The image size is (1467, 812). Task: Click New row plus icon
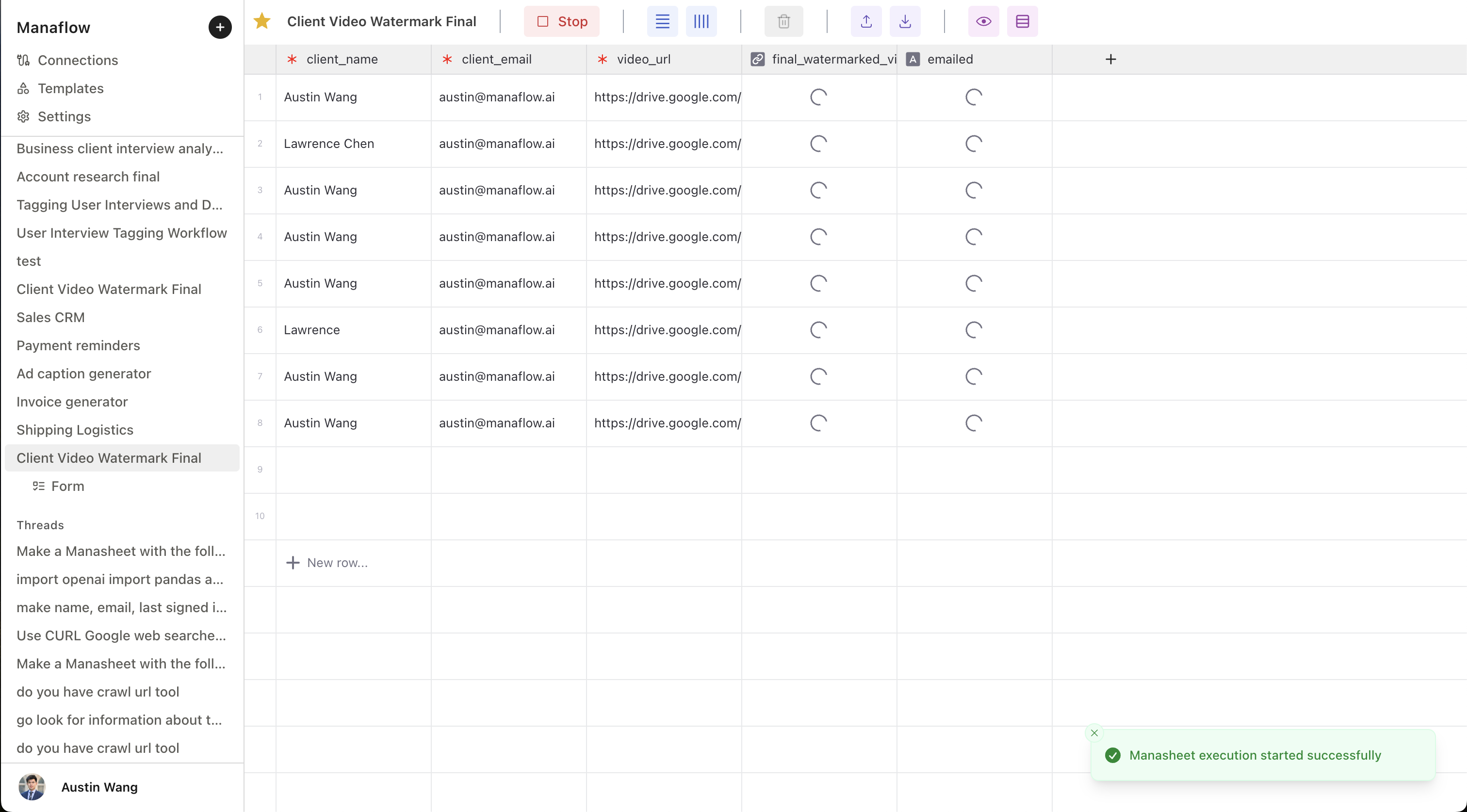[293, 563]
